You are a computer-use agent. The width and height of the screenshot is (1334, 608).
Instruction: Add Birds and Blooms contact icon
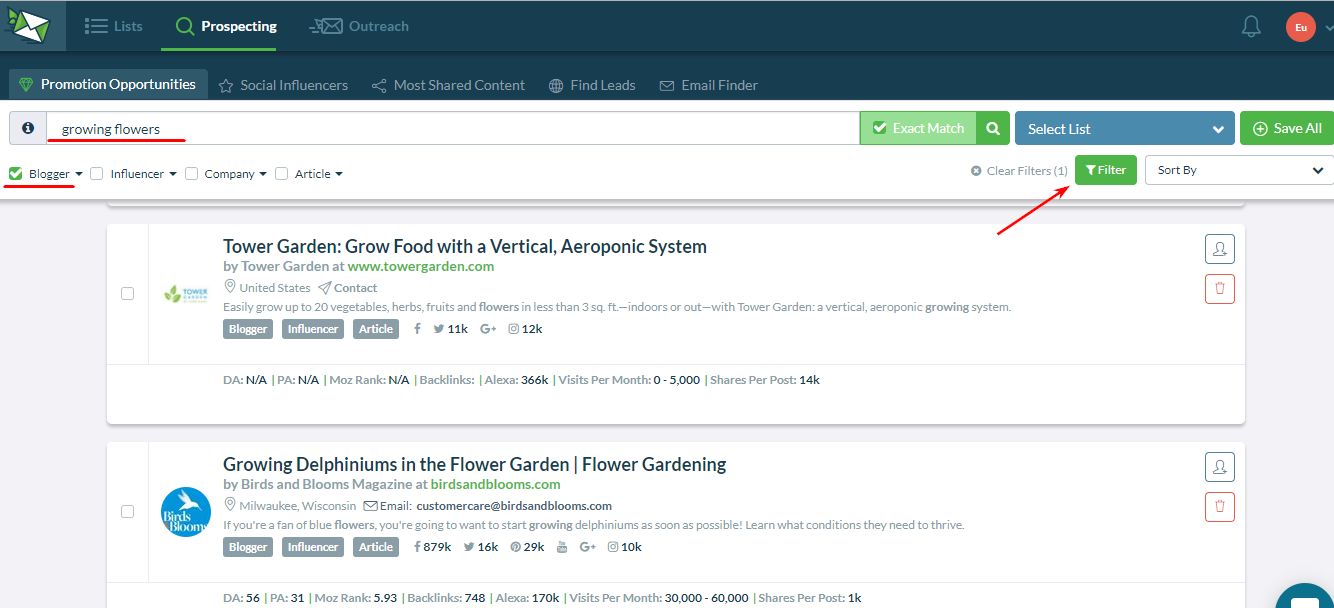(x=1219, y=467)
